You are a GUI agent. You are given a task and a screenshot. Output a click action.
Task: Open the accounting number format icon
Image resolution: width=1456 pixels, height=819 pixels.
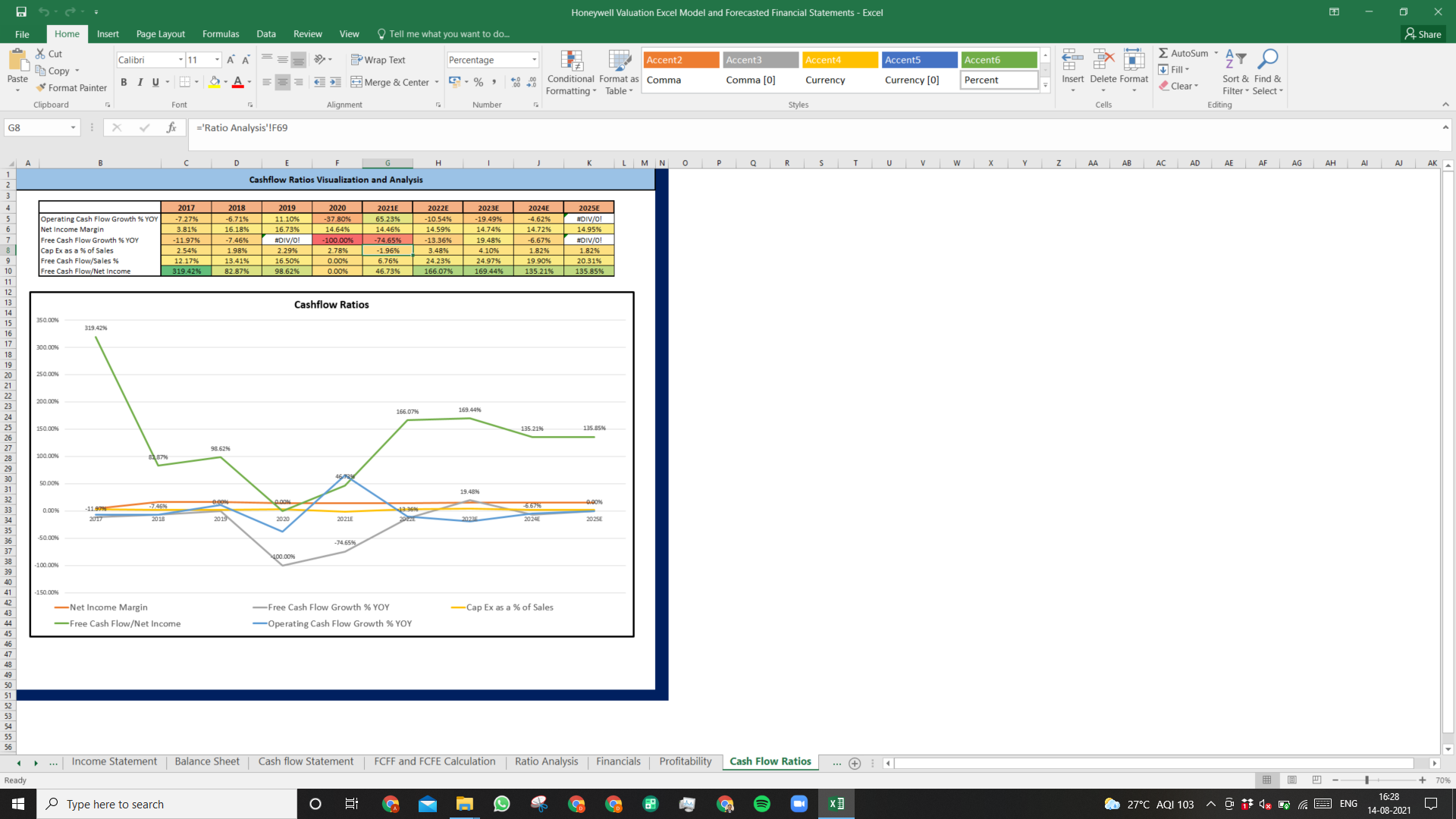point(455,82)
